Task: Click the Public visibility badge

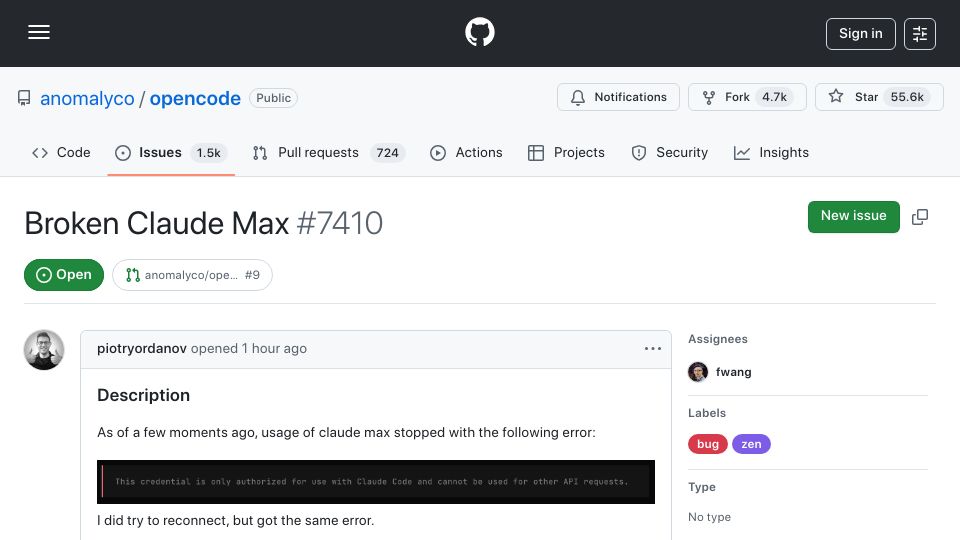Action: [273, 98]
